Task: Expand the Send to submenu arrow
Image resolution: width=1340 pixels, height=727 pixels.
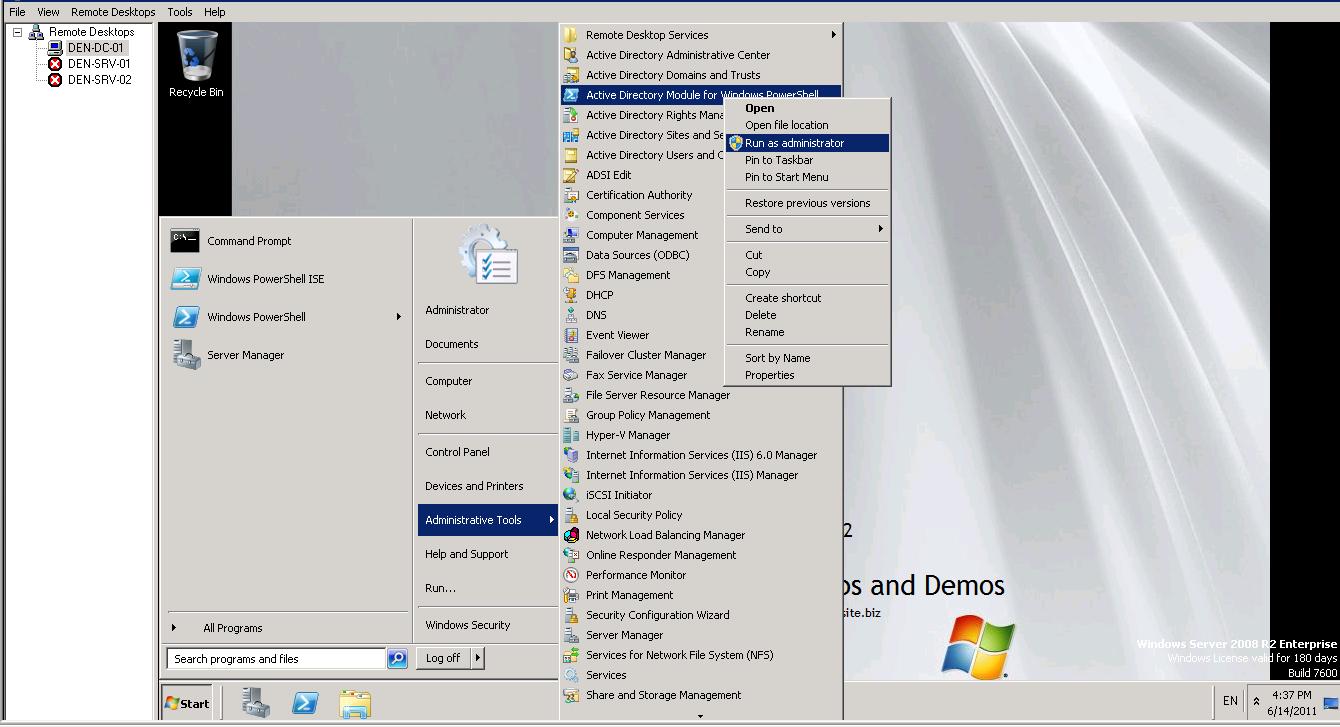Action: point(881,229)
